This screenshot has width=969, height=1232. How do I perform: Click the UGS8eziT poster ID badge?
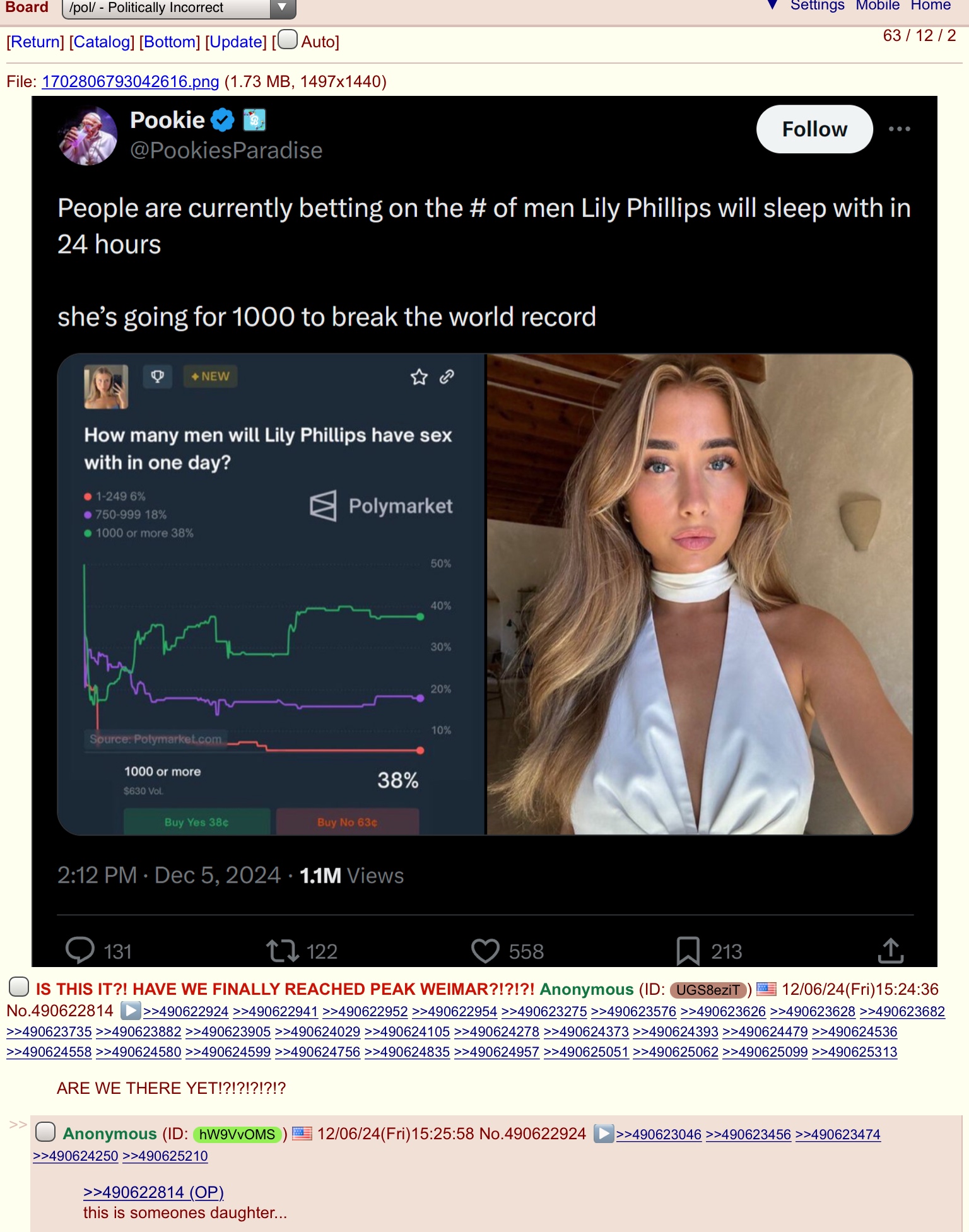708,990
